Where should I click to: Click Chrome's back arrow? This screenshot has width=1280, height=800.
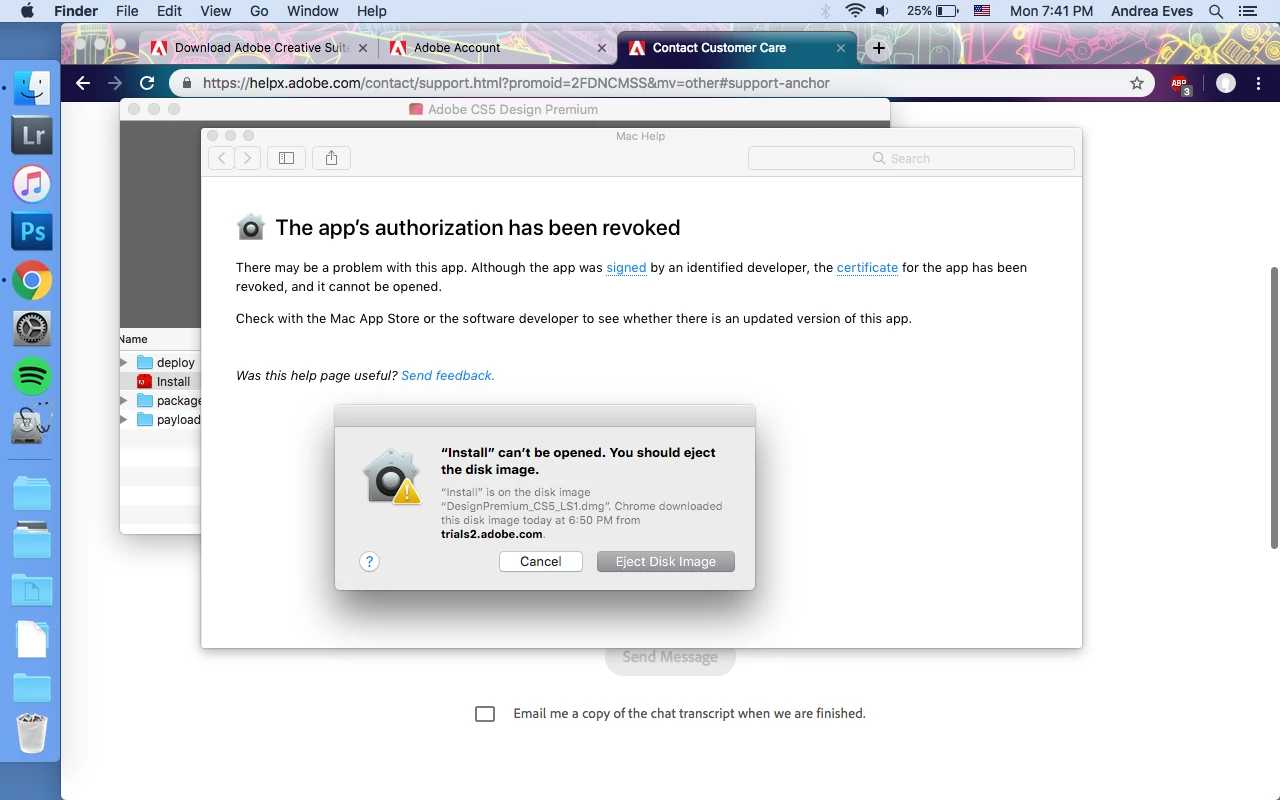tap(83, 83)
